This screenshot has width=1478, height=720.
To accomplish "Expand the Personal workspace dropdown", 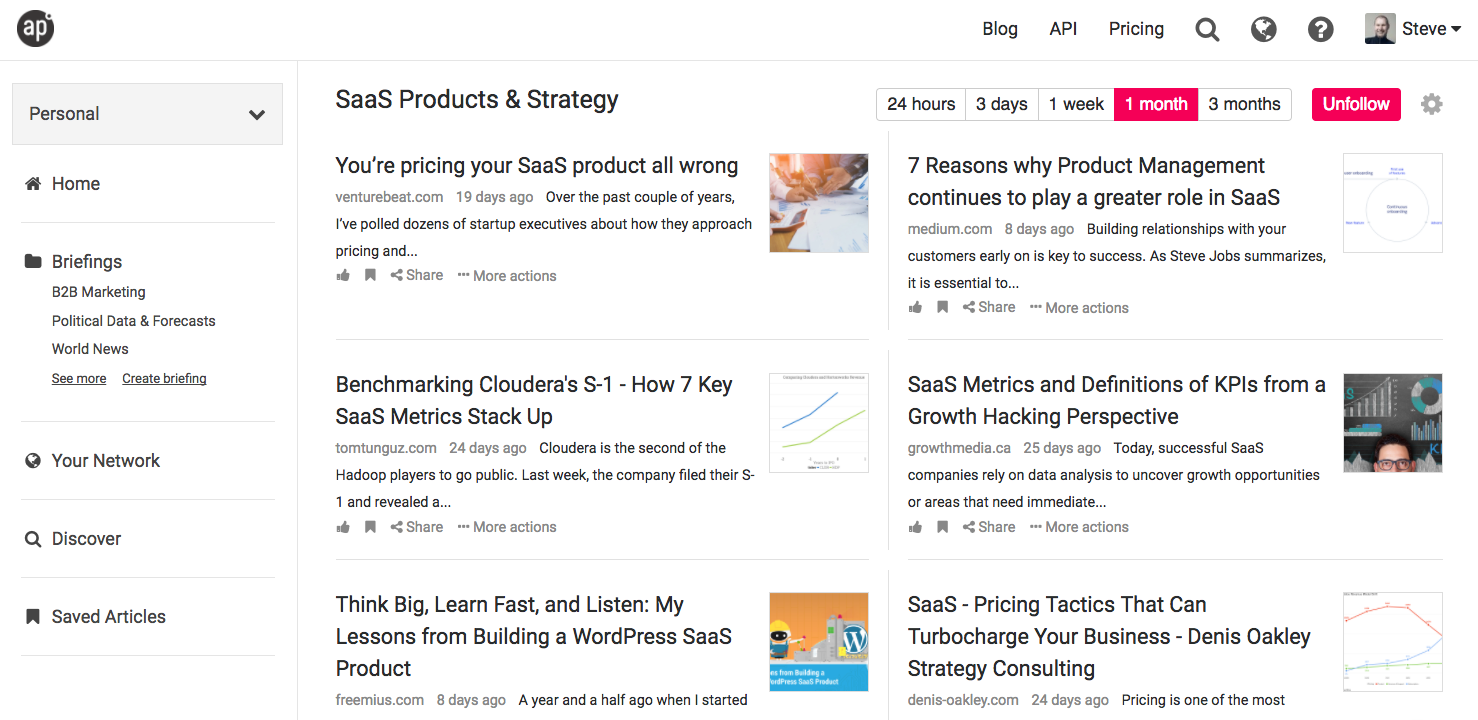I will 147,114.
